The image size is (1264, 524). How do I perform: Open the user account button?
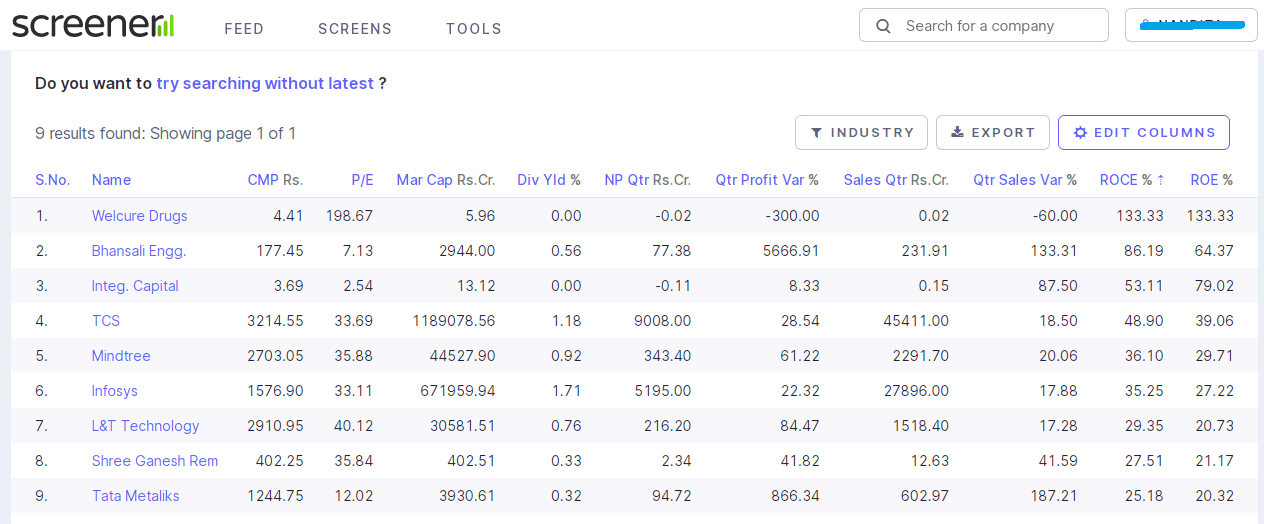coord(1191,25)
